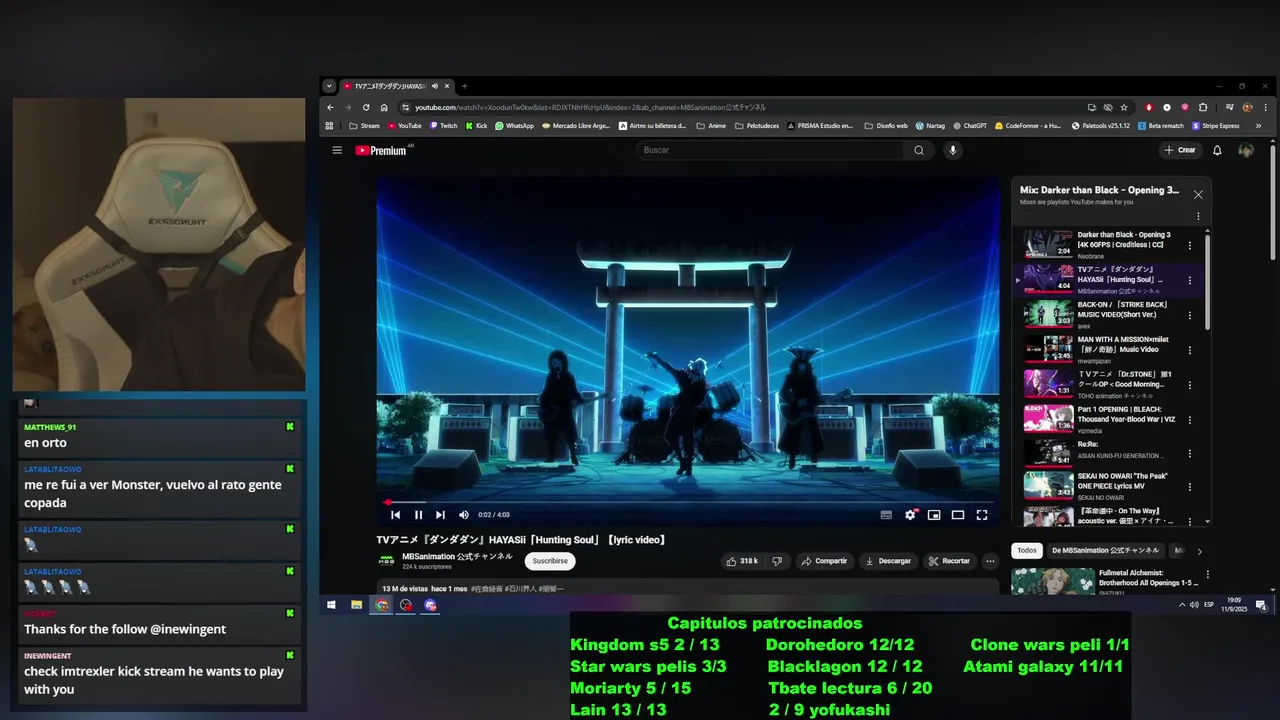Open the YouTube account avatar menu
The image size is (1280, 720).
[x=1246, y=150]
